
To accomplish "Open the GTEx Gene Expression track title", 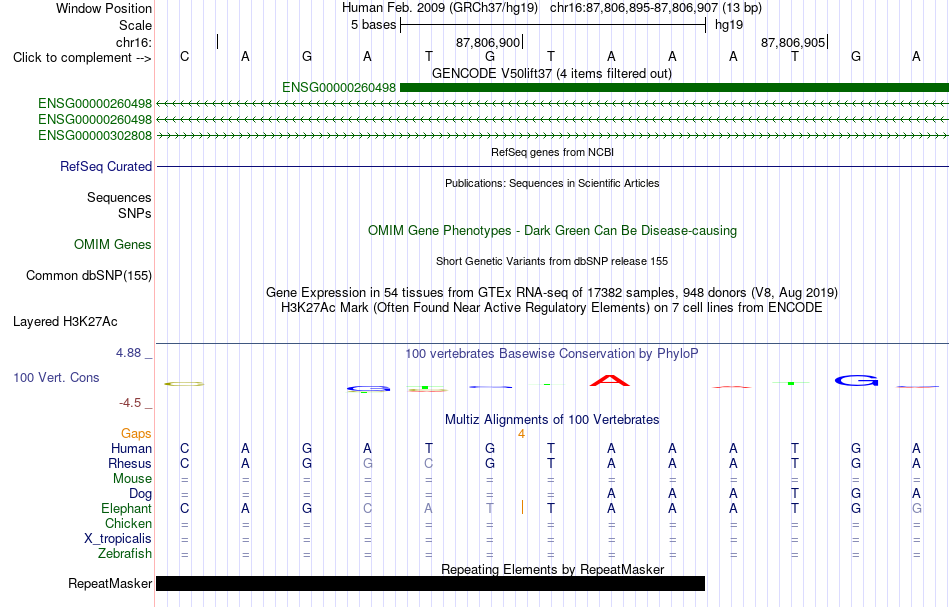I will point(552,293).
